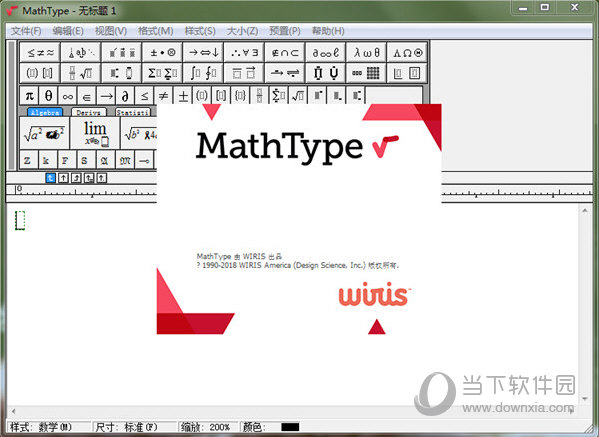Insert the theta symbol from small bar
This screenshot has width=599, height=437.
(49, 95)
